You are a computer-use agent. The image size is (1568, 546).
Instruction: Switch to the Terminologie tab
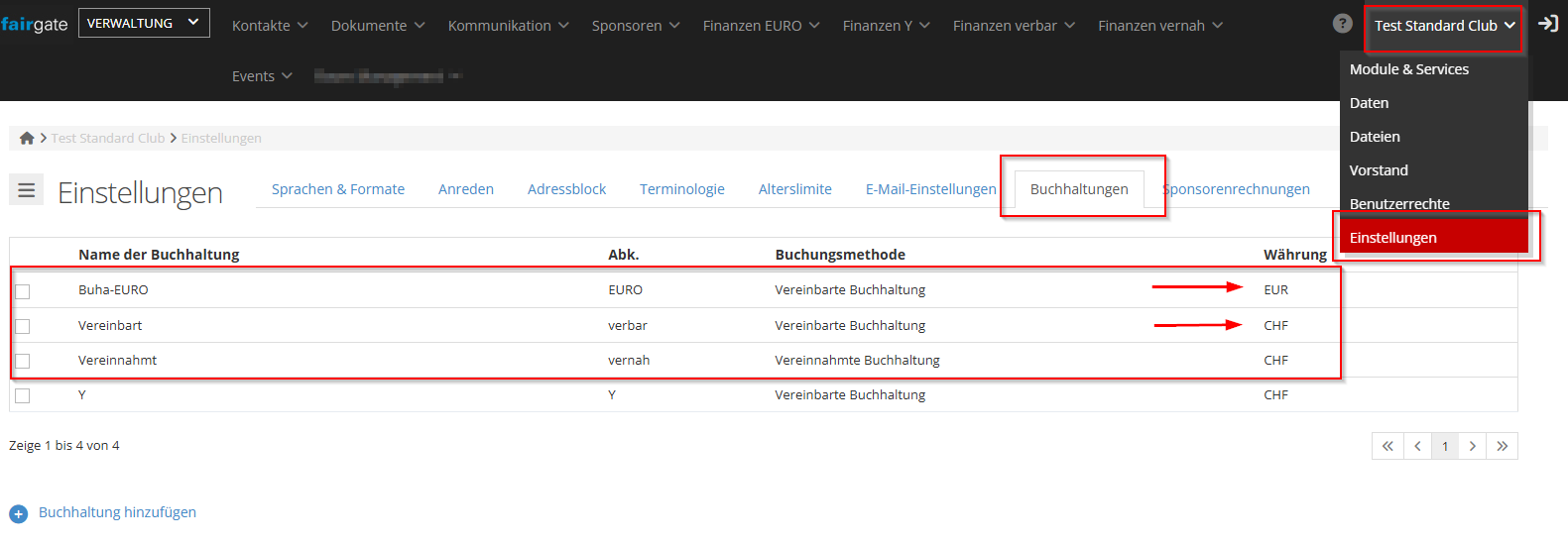[681, 189]
